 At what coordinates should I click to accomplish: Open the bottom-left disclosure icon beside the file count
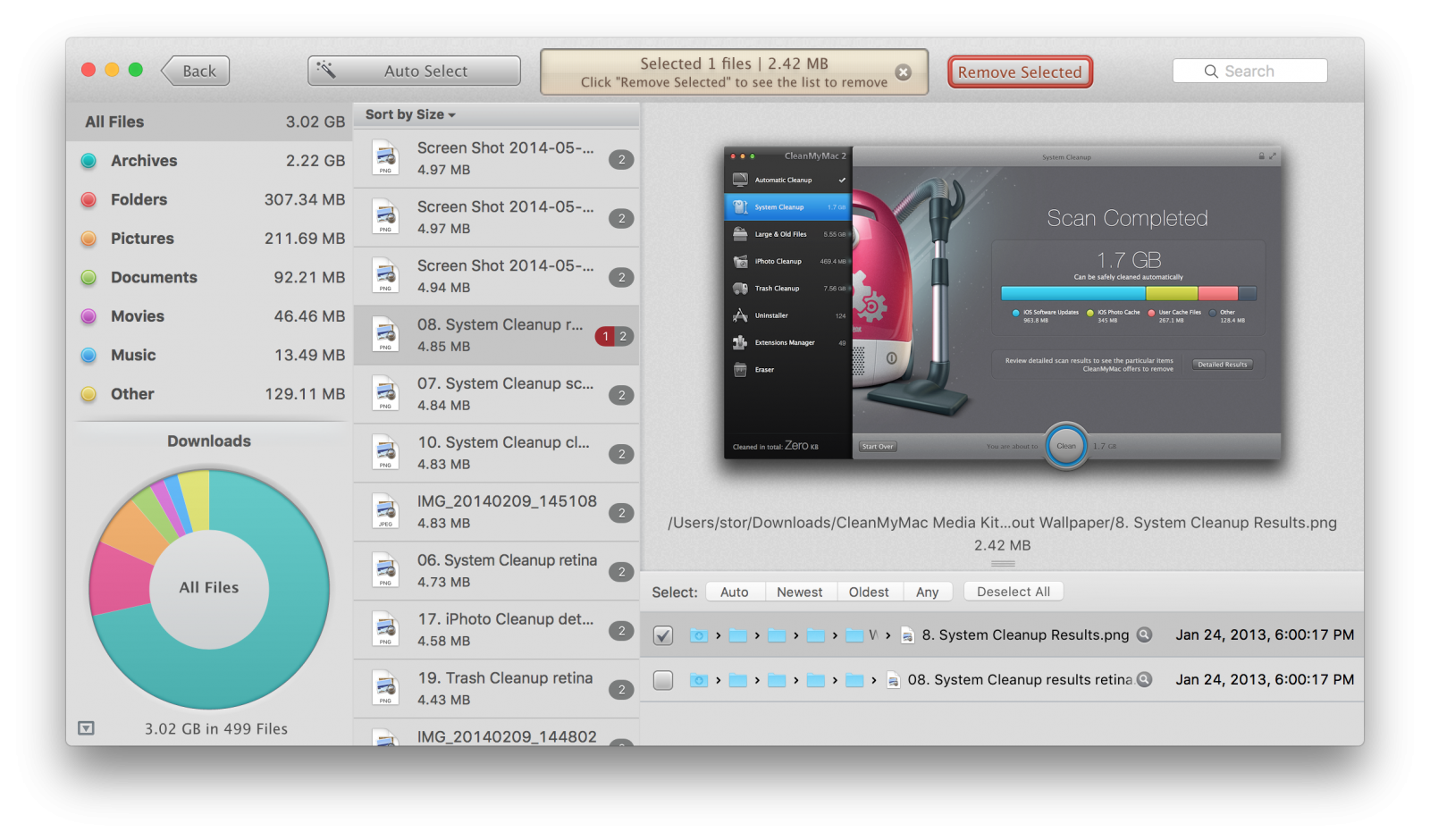86,728
